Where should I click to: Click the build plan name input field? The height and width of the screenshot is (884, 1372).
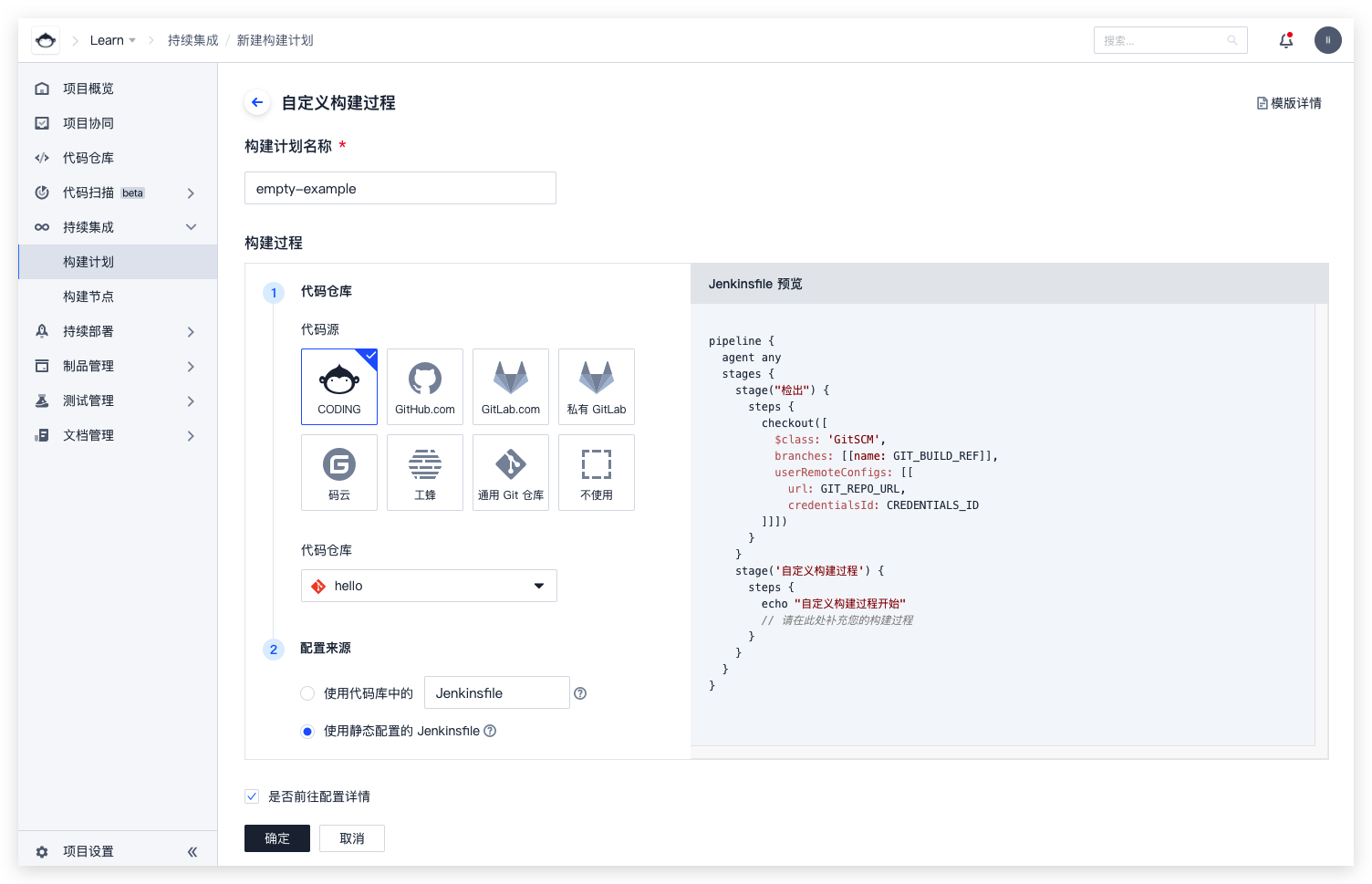[x=400, y=189]
